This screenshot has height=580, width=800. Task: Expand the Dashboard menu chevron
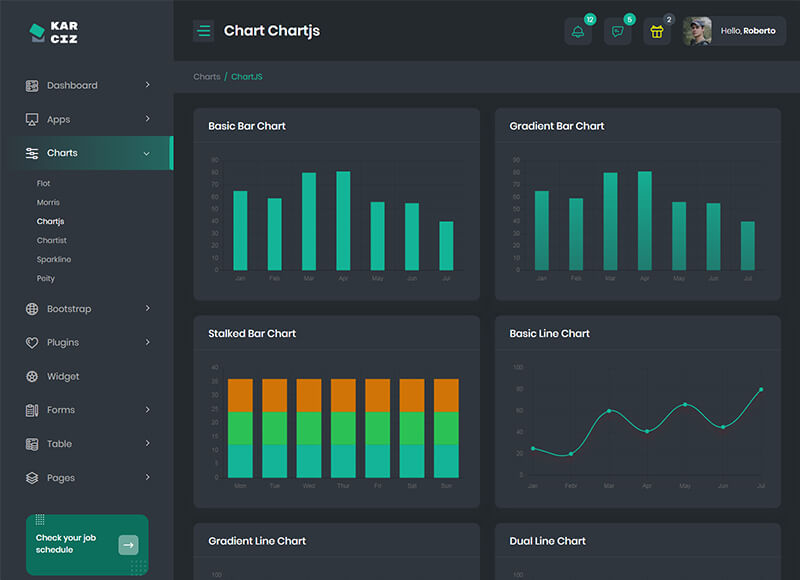pyautogui.click(x=147, y=86)
